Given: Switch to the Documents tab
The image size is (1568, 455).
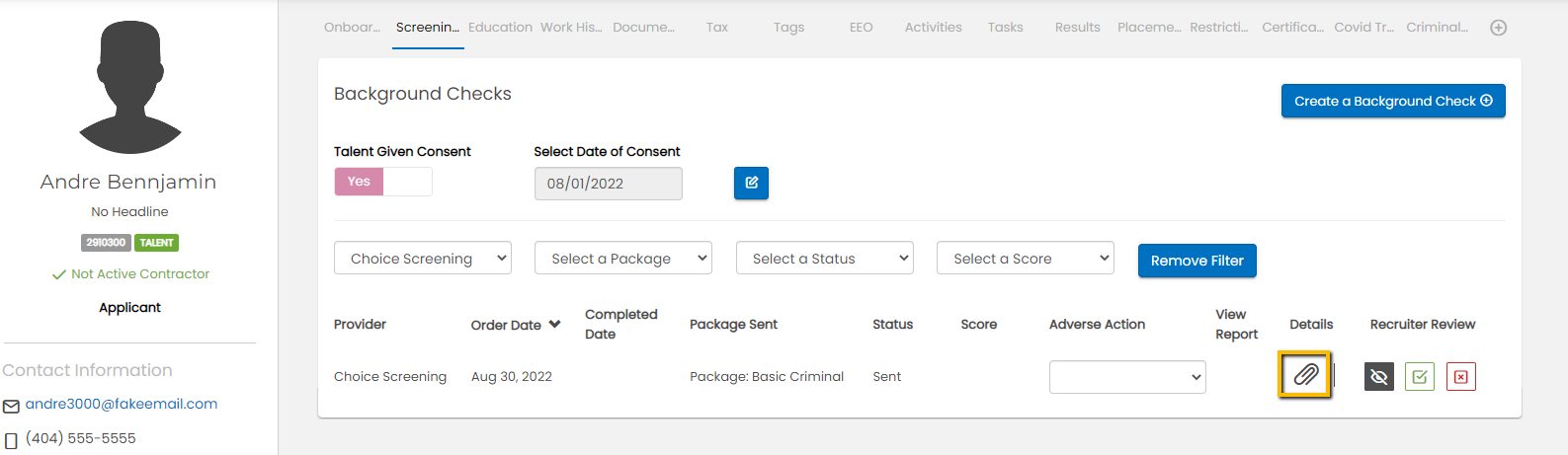Looking at the screenshot, I should [643, 28].
